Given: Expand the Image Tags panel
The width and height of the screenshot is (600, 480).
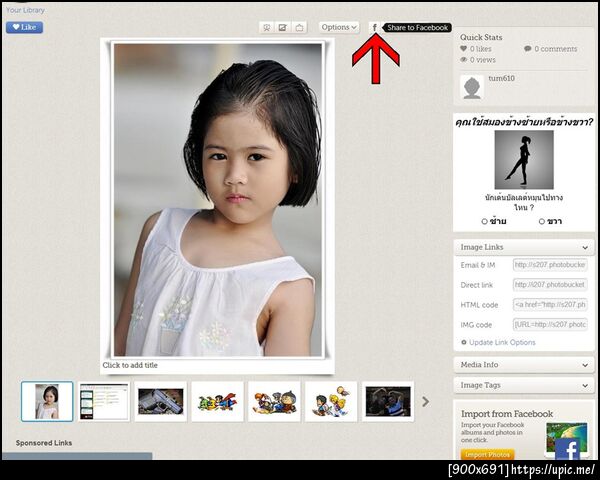Looking at the screenshot, I should pos(524,385).
